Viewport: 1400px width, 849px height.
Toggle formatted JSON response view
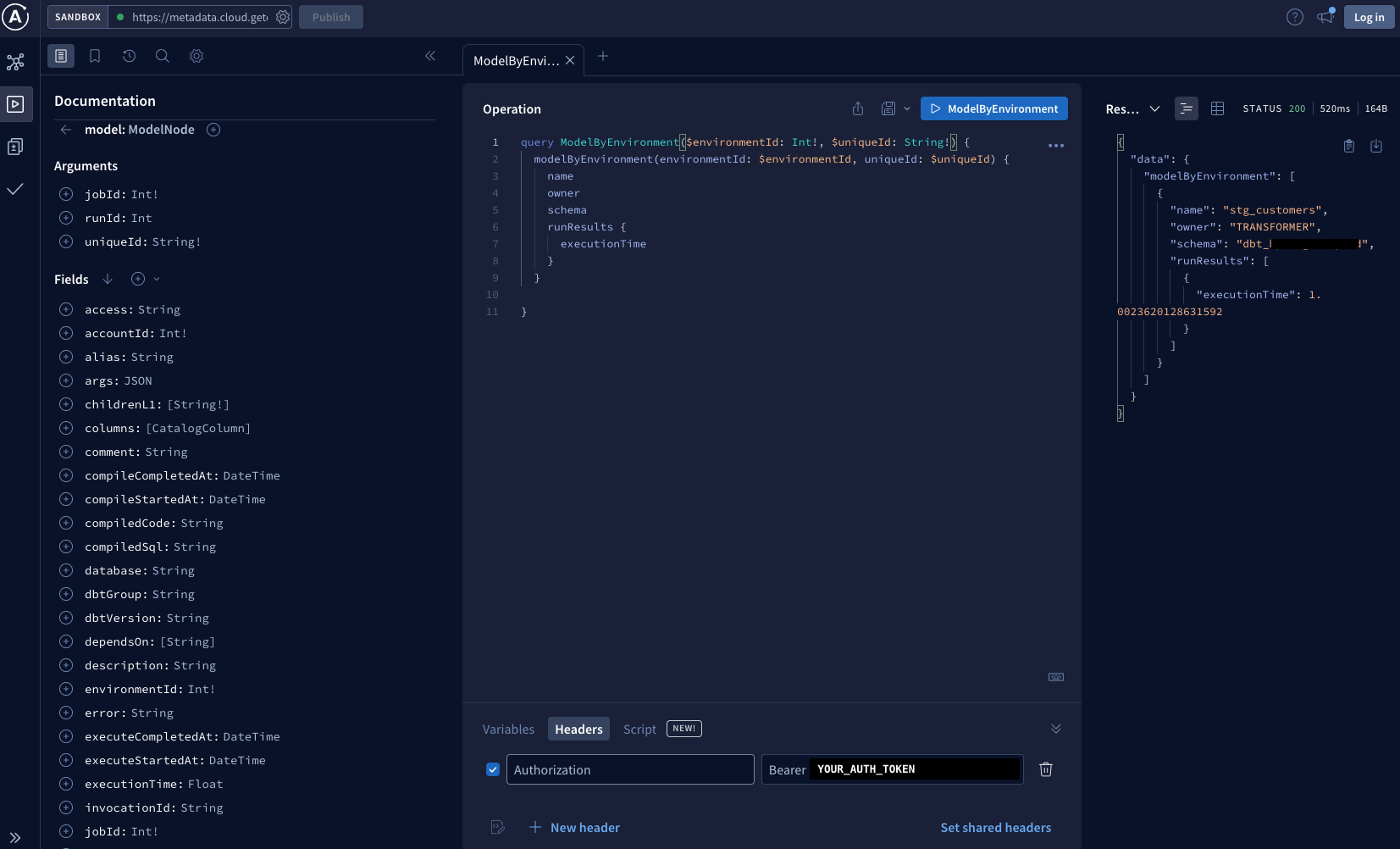(1186, 108)
